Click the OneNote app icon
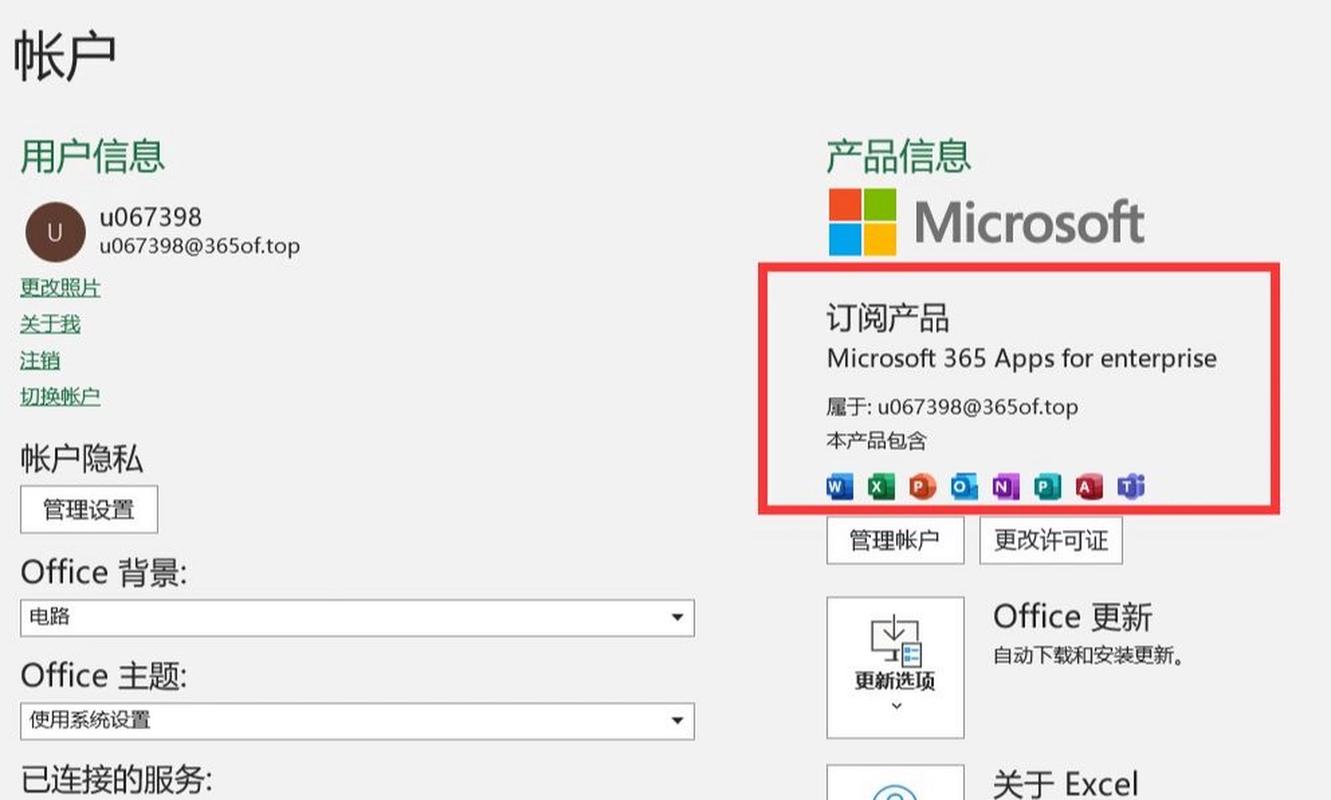The width and height of the screenshot is (1331, 800). point(1005,487)
